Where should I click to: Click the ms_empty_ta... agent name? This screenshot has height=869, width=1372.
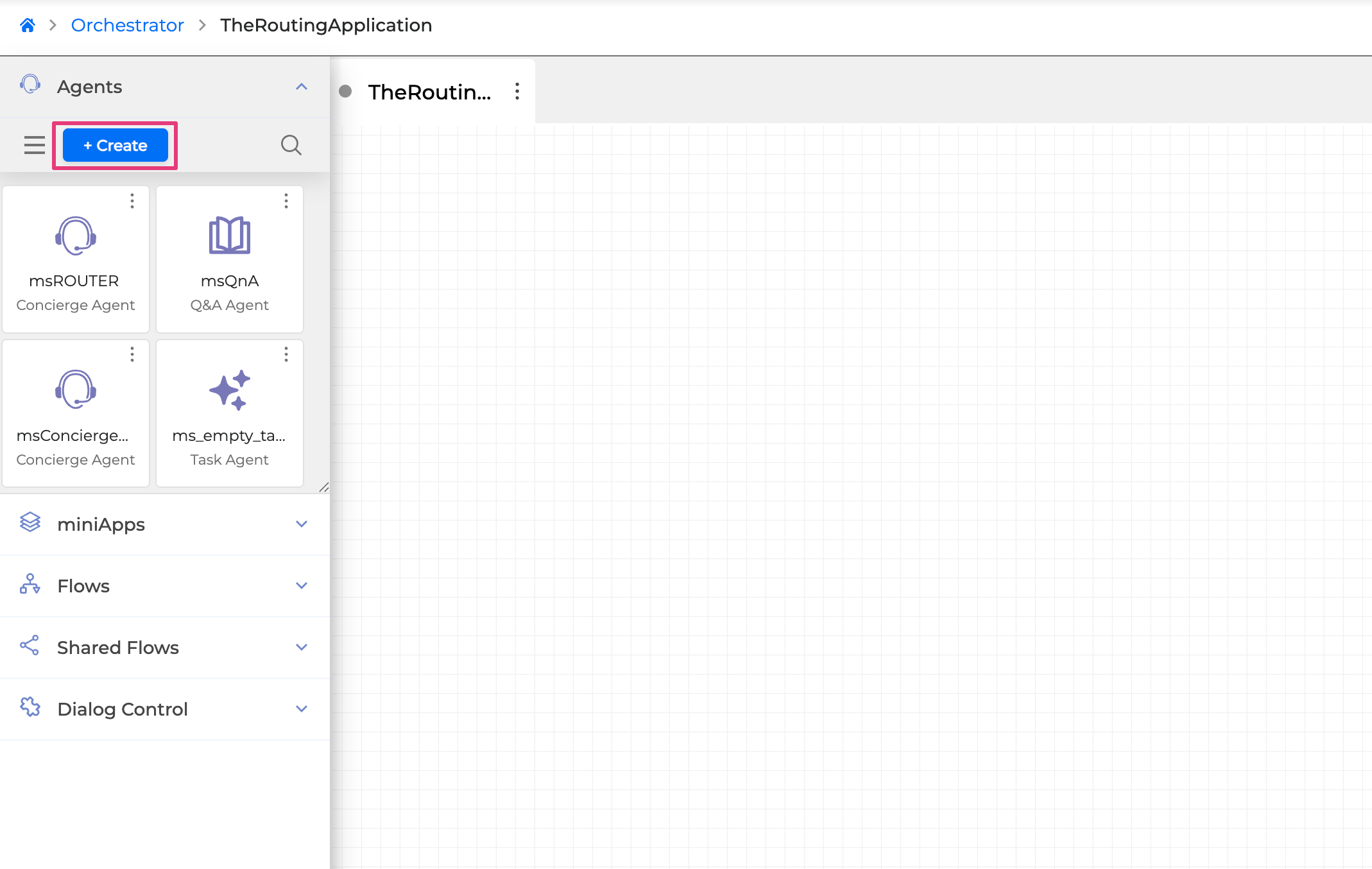[x=229, y=436]
